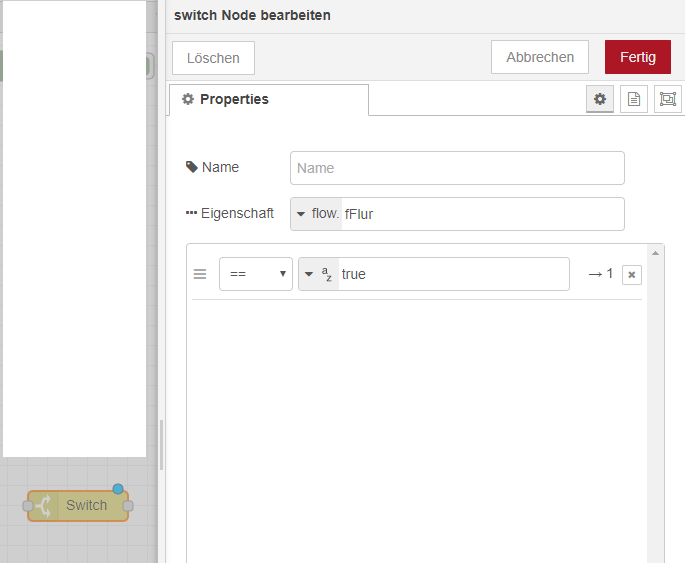
Task: Confirm changes with the Fertig button
Action: coord(637,57)
